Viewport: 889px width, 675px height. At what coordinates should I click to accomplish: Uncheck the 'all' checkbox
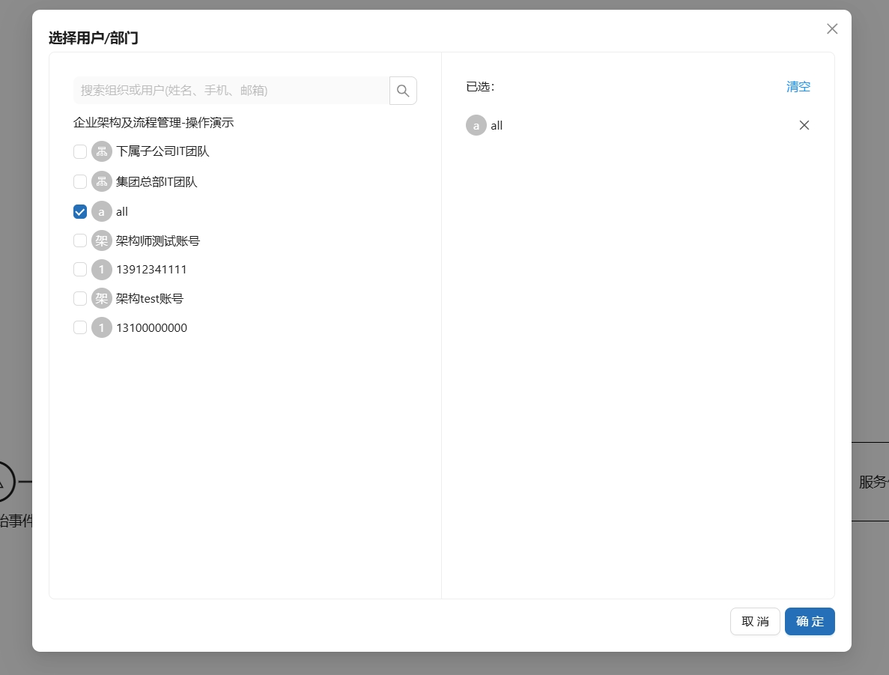pyautogui.click(x=80, y=211)
